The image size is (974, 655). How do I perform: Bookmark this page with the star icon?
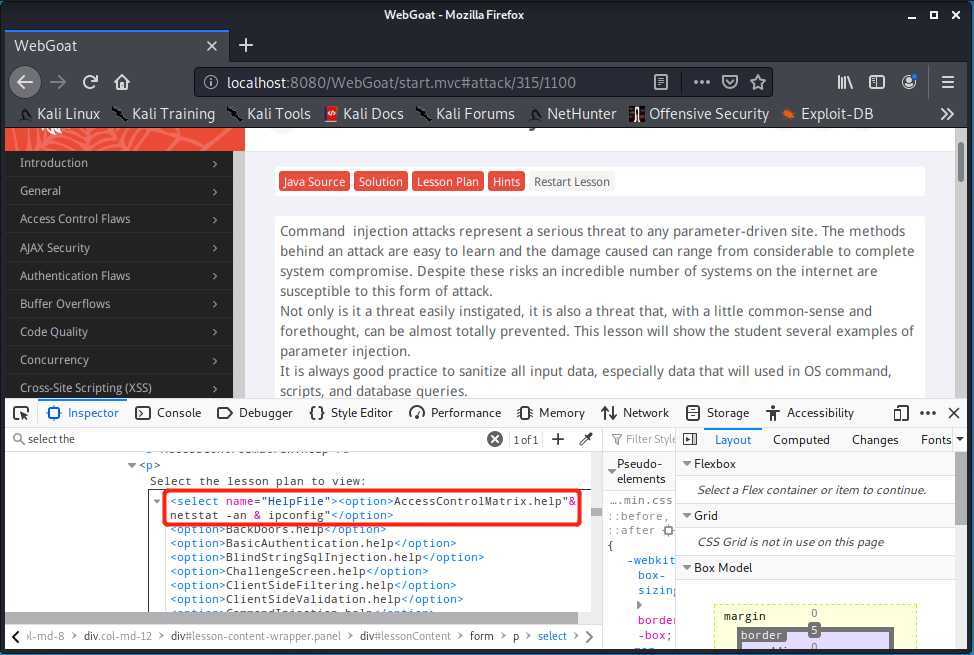pyautogui.click(x=758, y=82)
